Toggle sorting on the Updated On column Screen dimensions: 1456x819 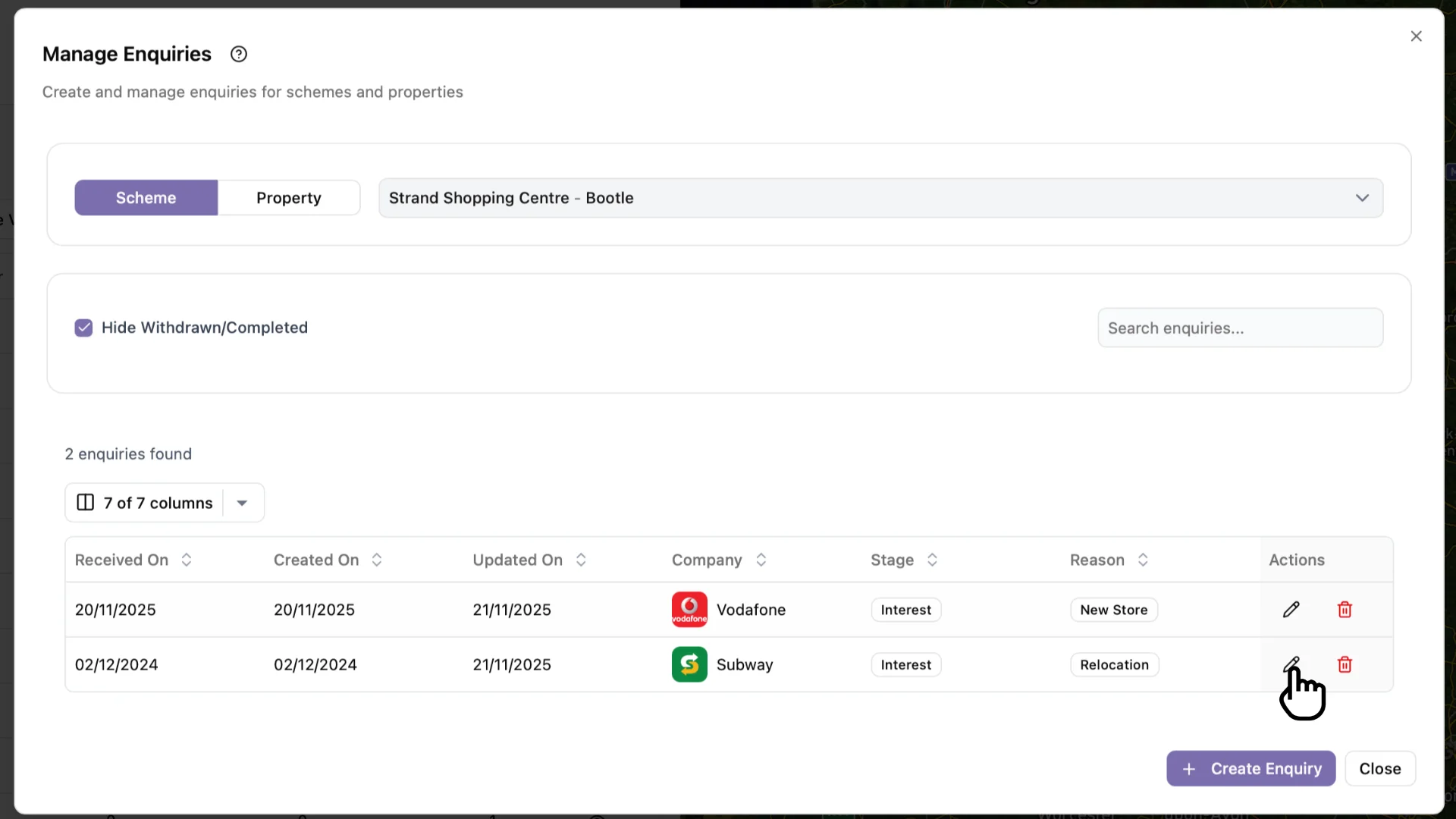pyautogui.click(x=581, y=560)
